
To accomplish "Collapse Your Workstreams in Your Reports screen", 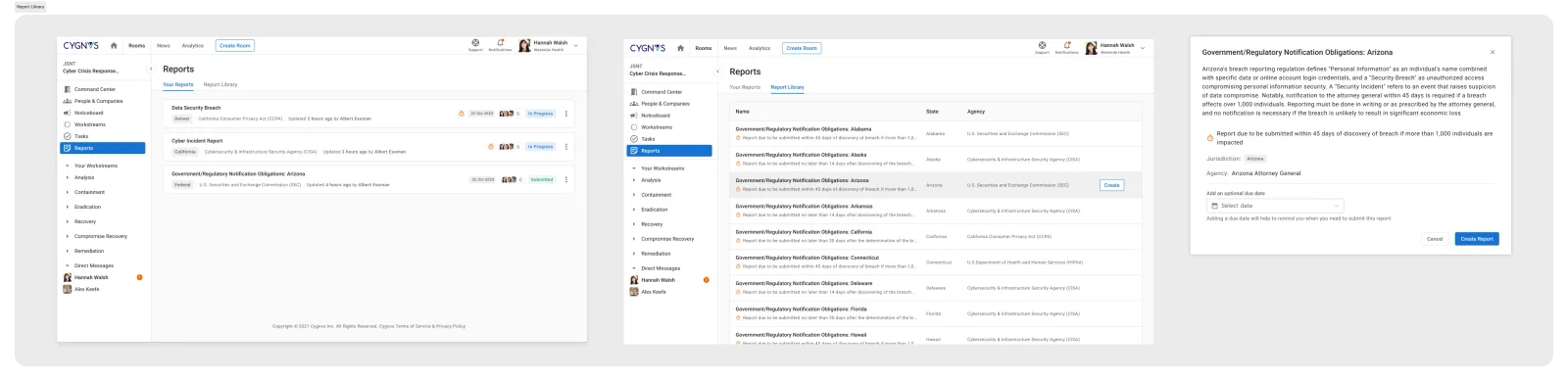I will click(x=68, y=166).
